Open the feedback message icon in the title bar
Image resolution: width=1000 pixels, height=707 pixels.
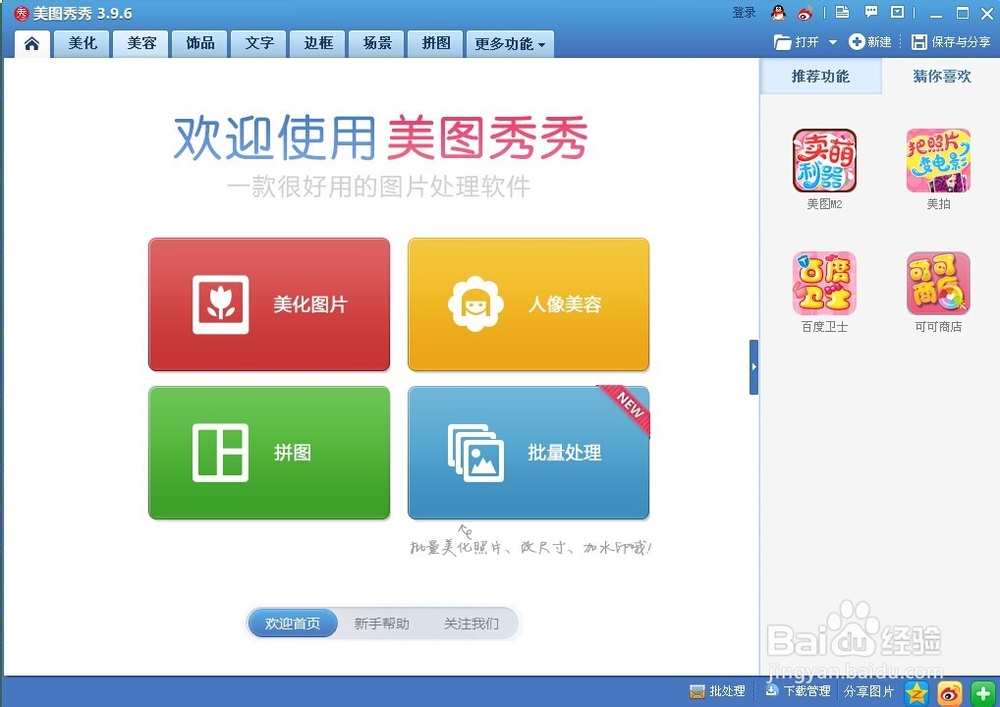click(x=873, y=13)
